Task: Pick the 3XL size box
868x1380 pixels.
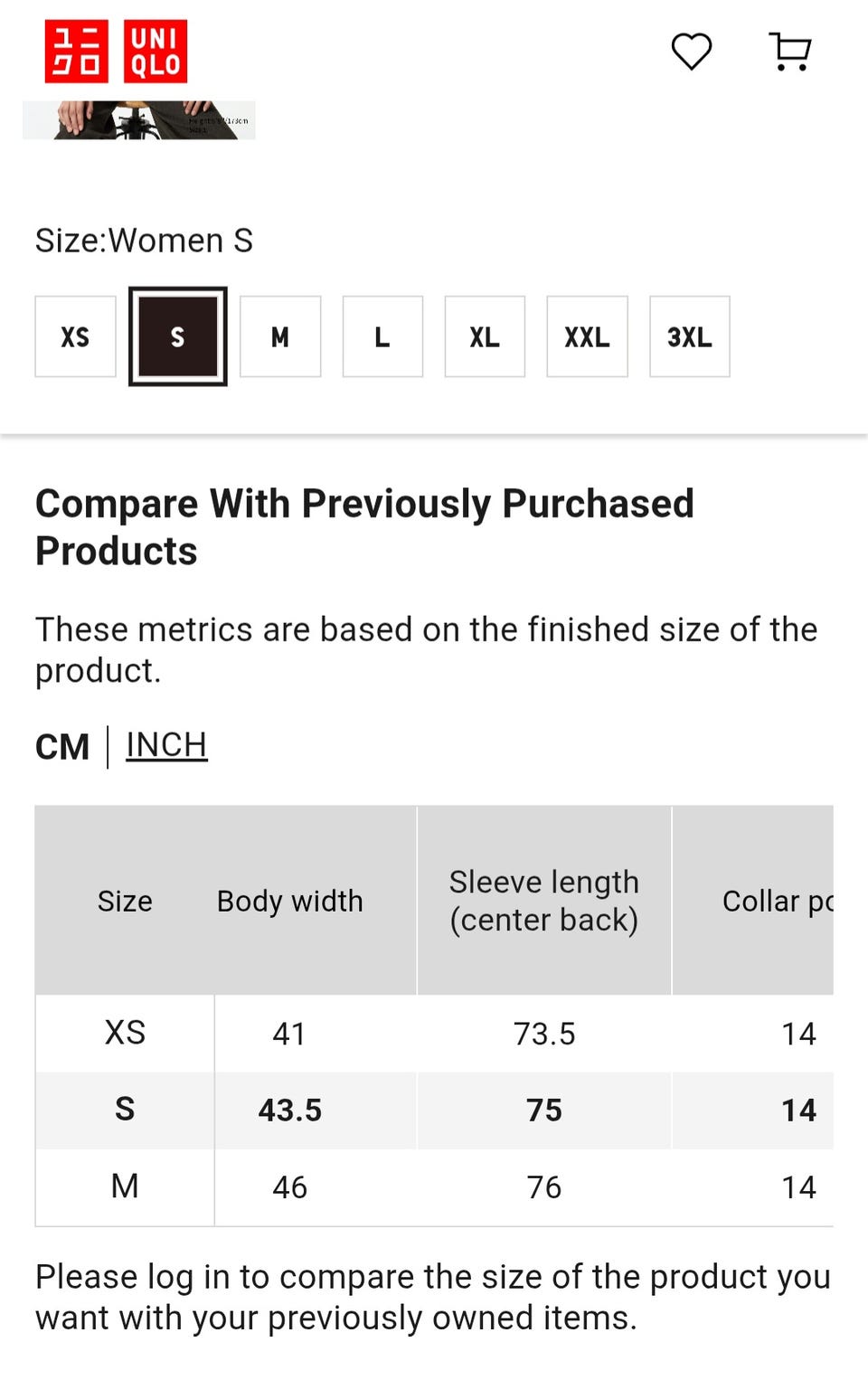Action: pyautogui.click(x=689, y=336)
